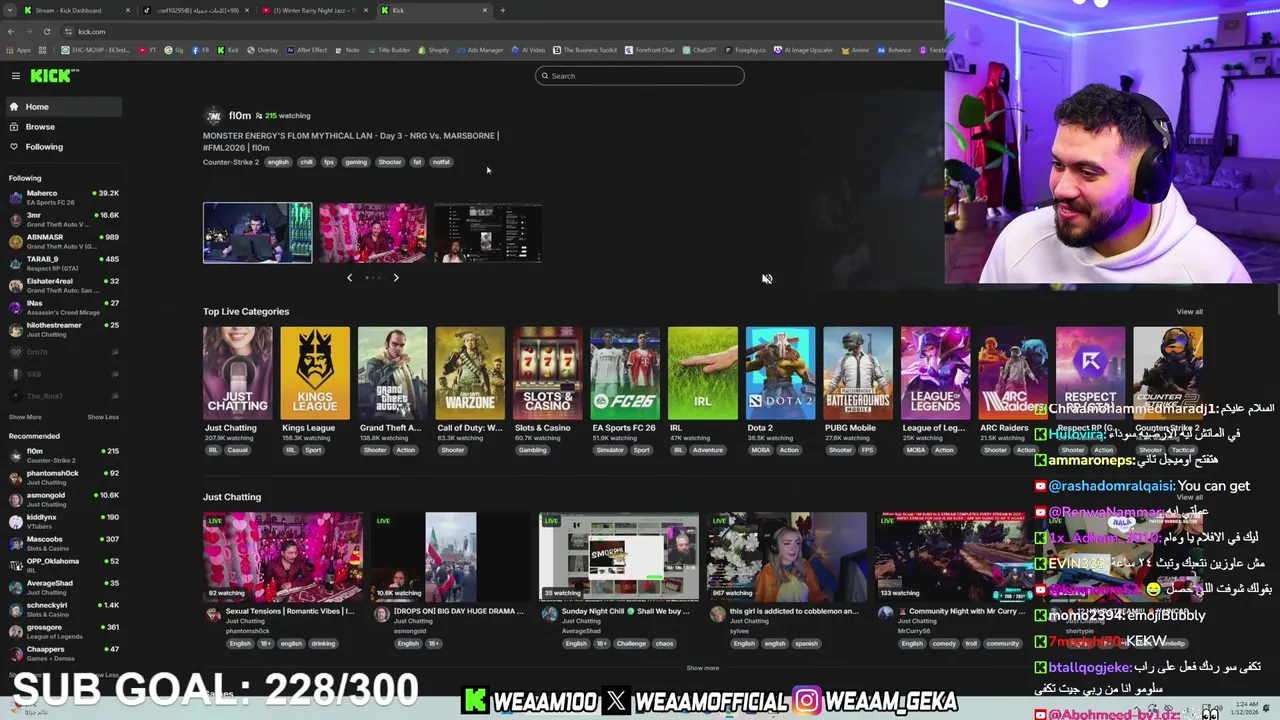This screenshot has width=1280, height=720.
Task: Click the Kick logo
Action: (x=53, y=76)
